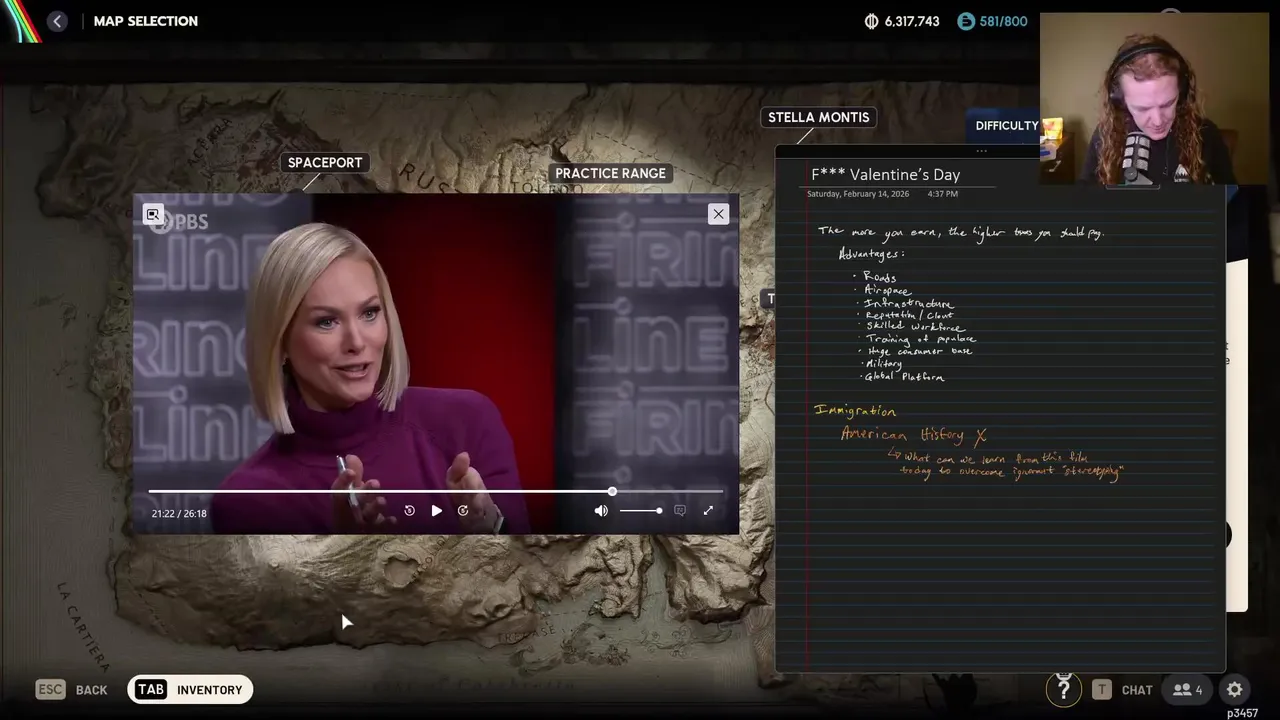Toggle closed captions on the video
1280x720 pixels.
point(680,511)
